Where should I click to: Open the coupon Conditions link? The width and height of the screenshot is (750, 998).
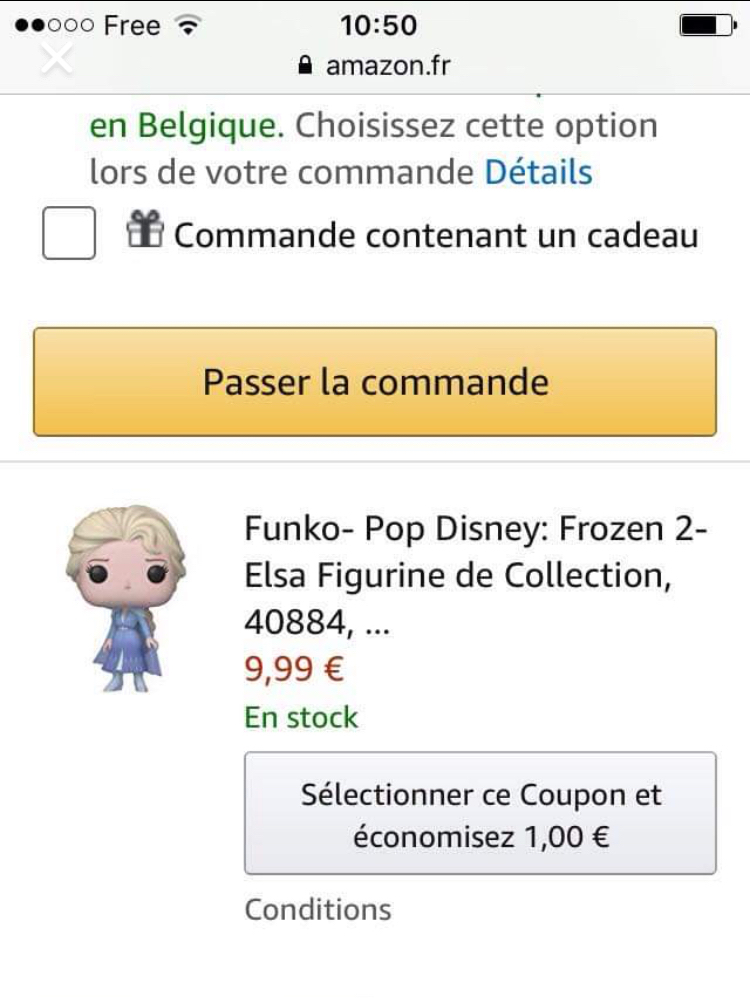click(318, 909)
